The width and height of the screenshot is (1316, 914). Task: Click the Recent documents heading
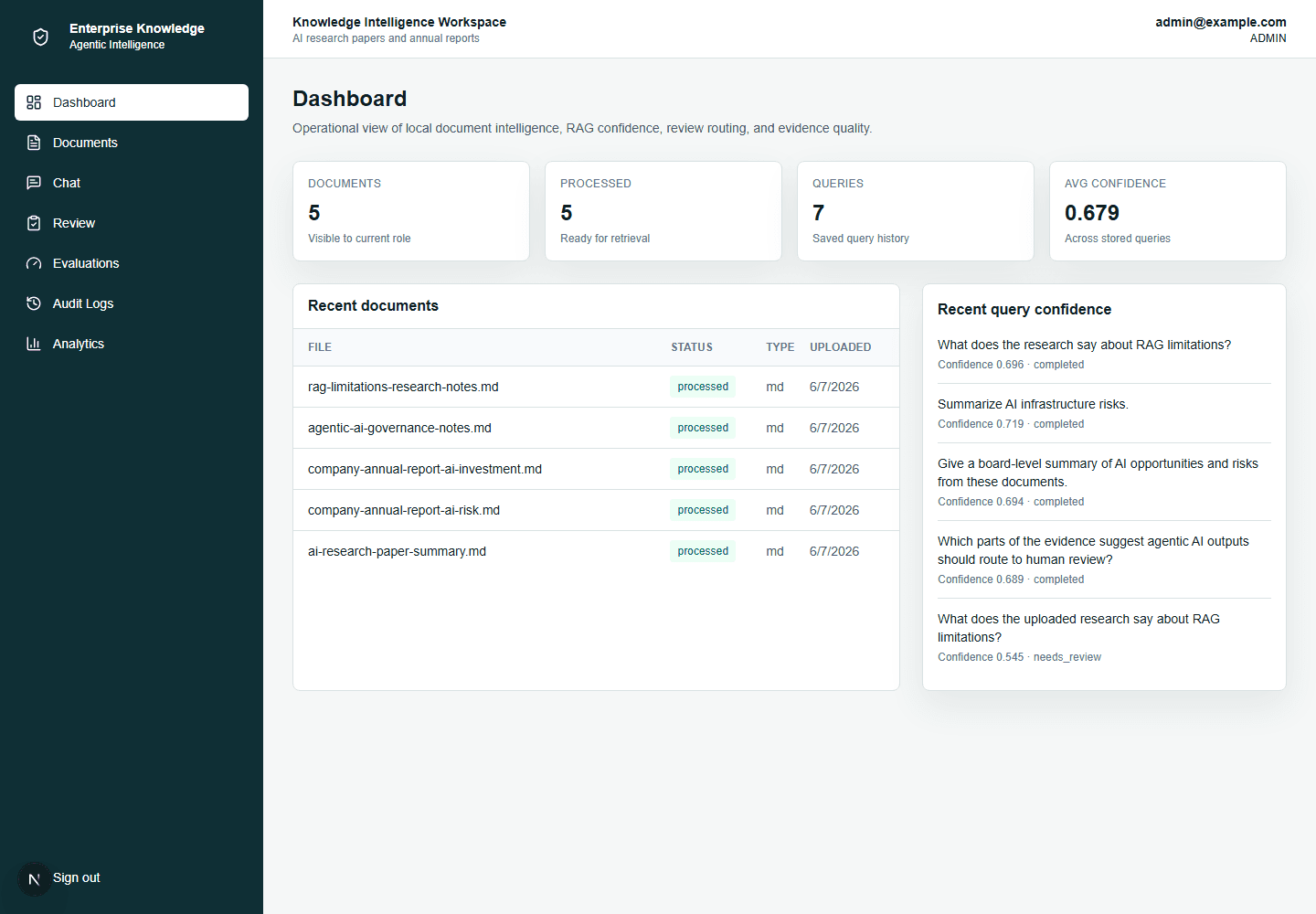click(x=373, y=305)
